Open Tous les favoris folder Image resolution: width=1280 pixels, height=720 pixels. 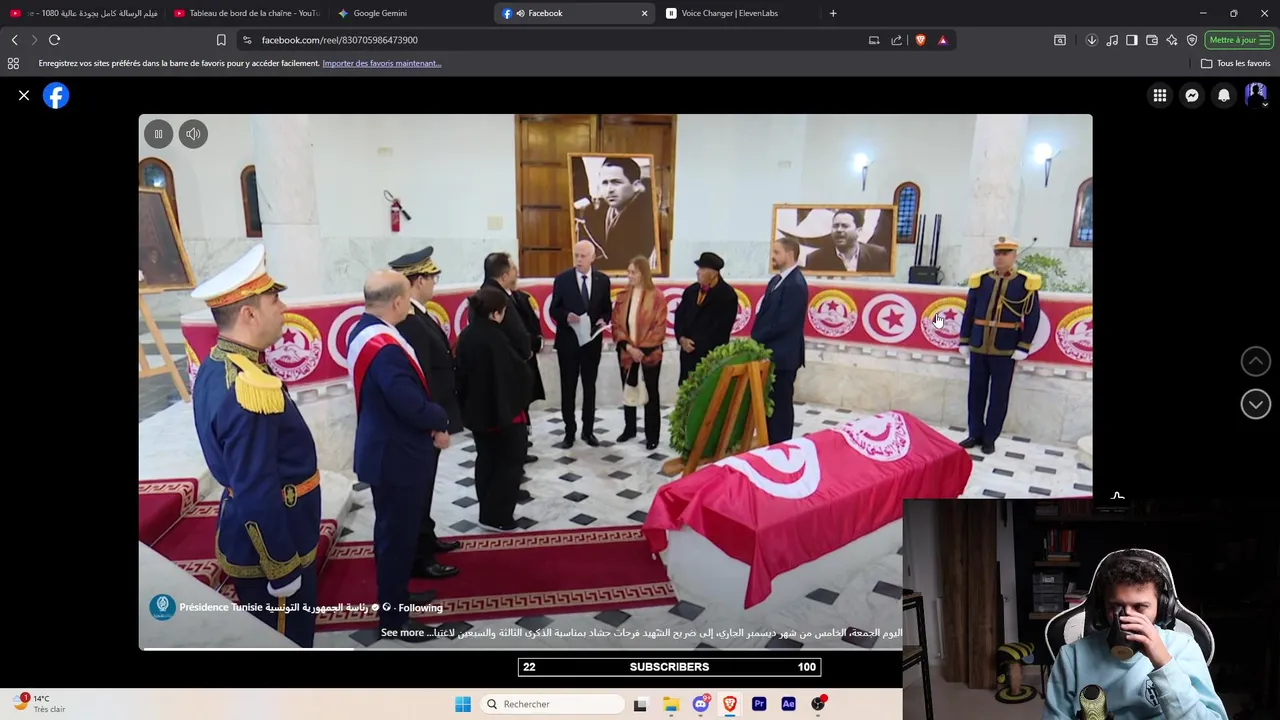click(x=1236, y=63)
